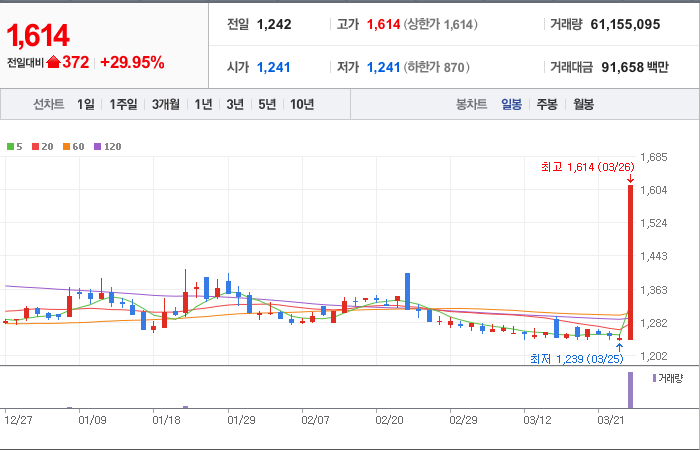Click the 거래량 value 61,155,095
The width and height of the screenshot is (700, 450).
[x=625, y=24]
